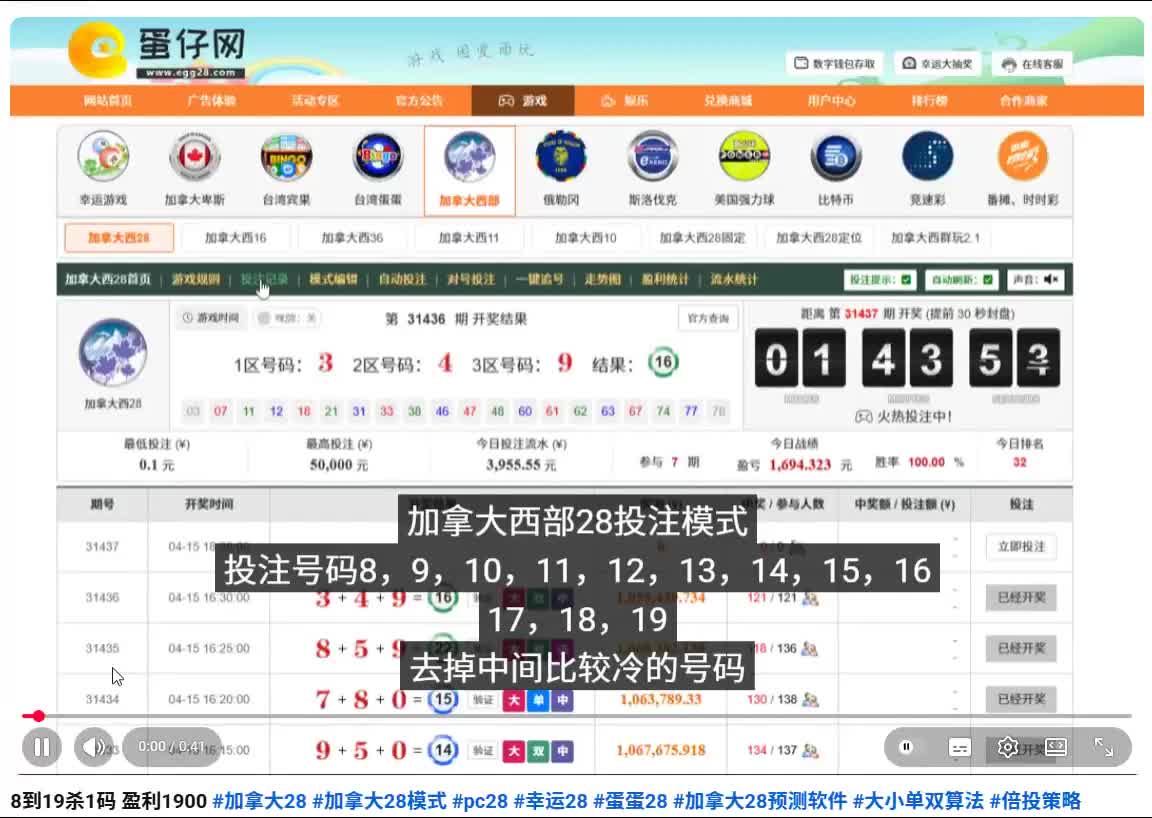Image resolution: width=1152 pixels, height=818 pixels.
Task: Toggle the 投注提示 checkbox
Action: [x=906, y=280]
